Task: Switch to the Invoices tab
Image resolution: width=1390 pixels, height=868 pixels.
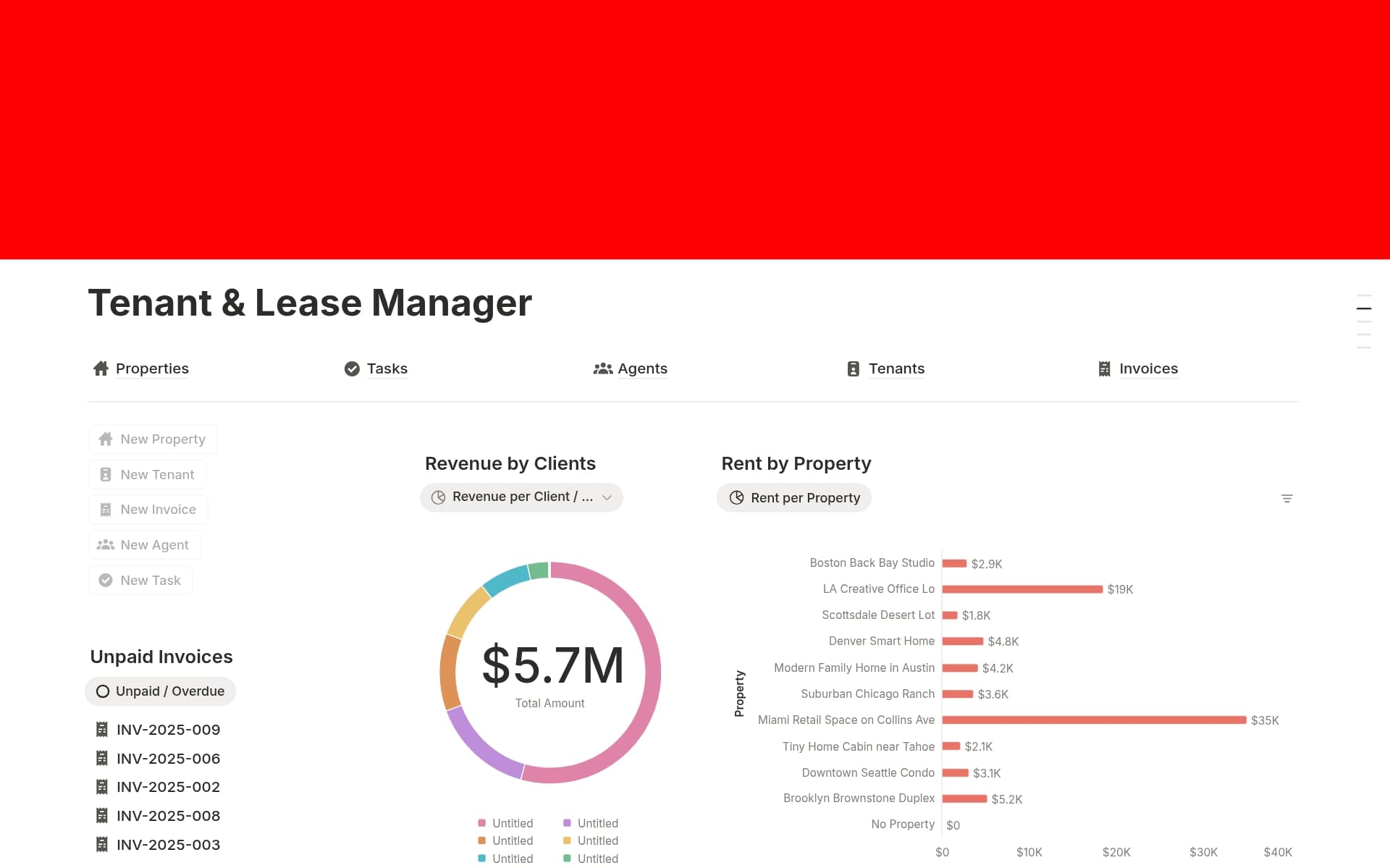Action: tap(1148, 368)
